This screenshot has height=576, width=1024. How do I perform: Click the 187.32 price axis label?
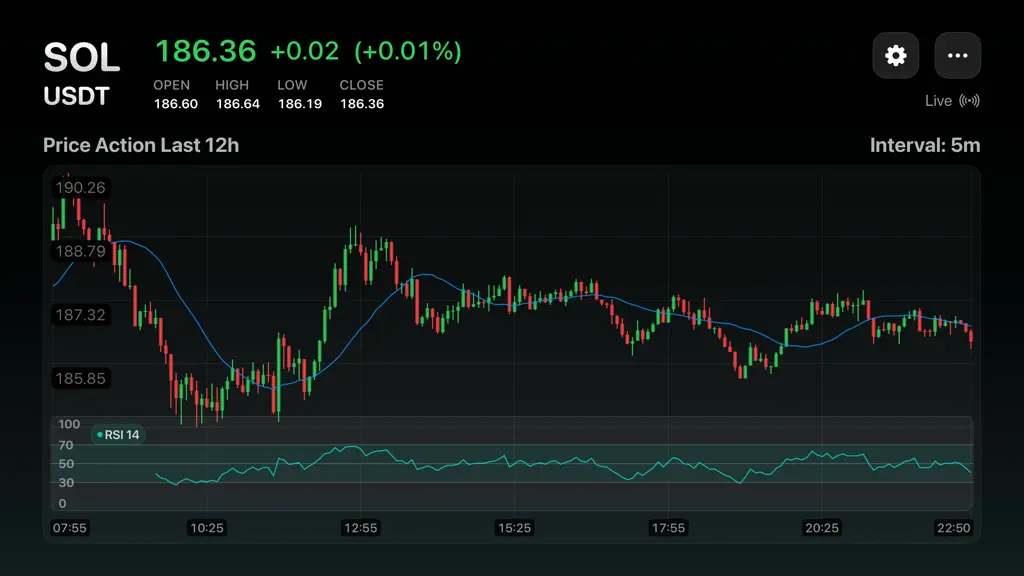80,315
